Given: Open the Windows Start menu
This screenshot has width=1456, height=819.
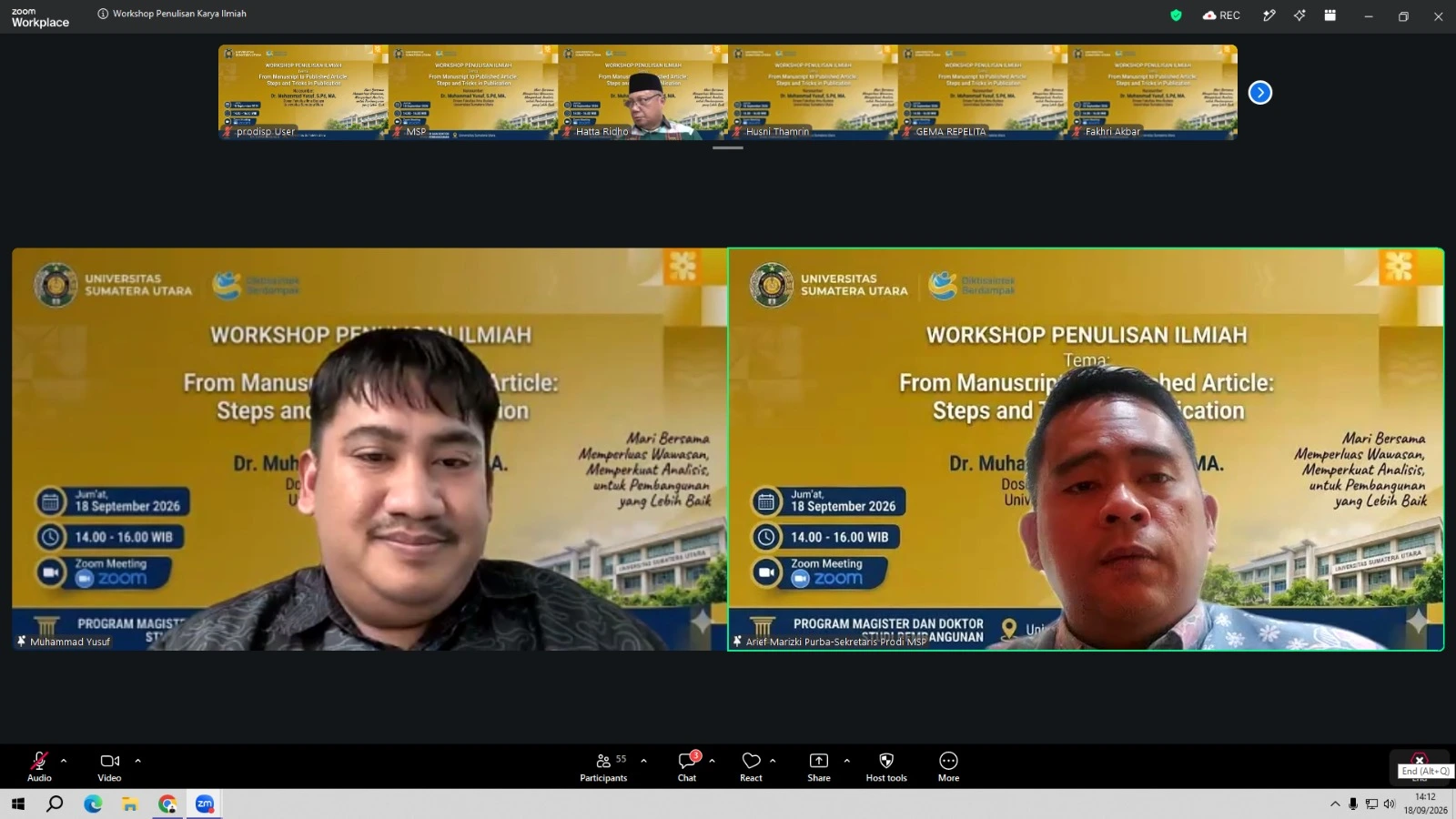Looking at the screenshot, I should pyautogui.click(x=17, y=804).
